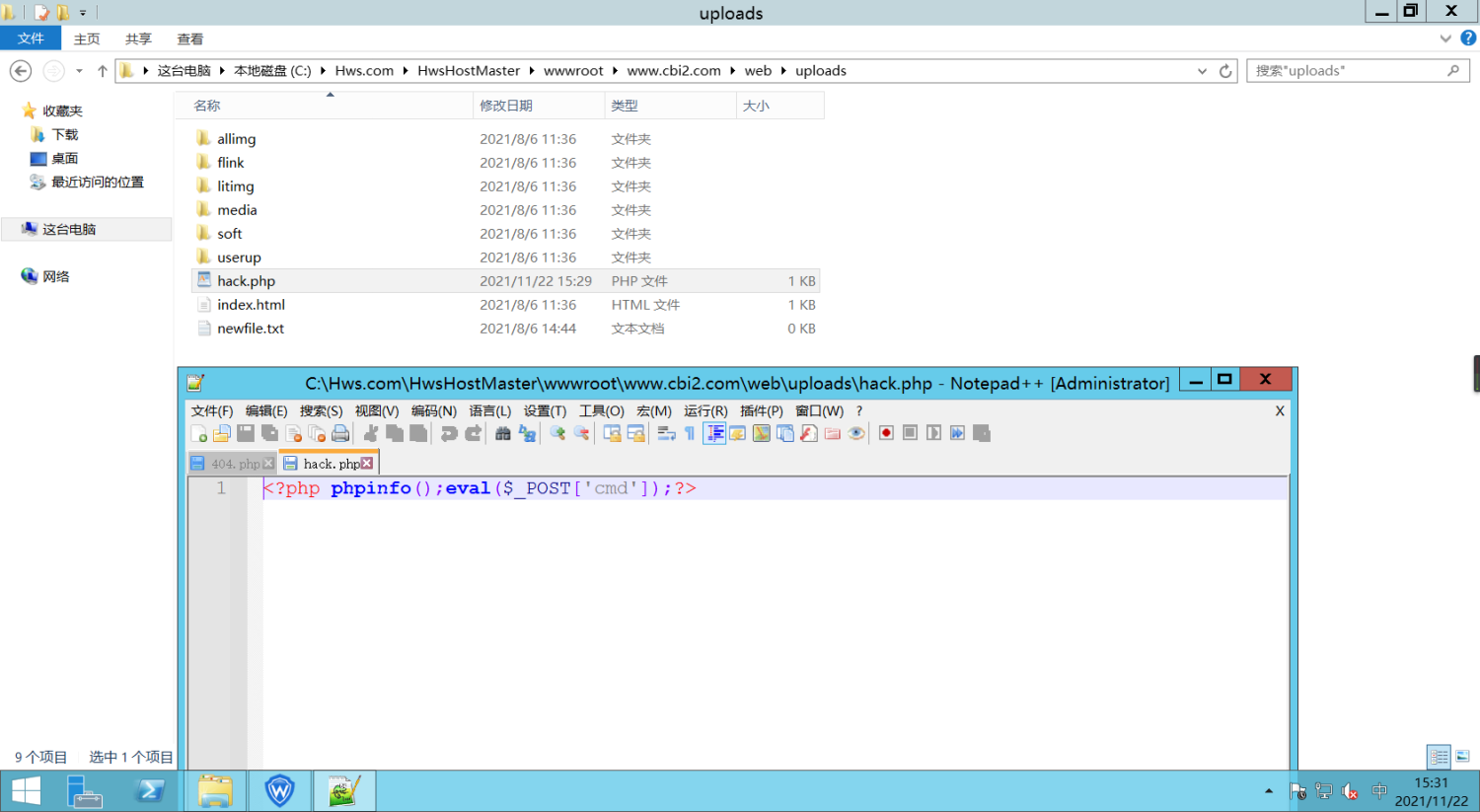Image resolution: width=1480 pixels, height=812 pixels.
Task: Click the Redo arrow icon in Notepad++
Action: (x=473, y=433)
